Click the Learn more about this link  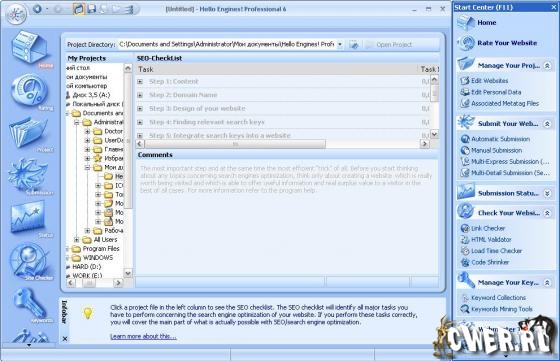pos(143,336)
